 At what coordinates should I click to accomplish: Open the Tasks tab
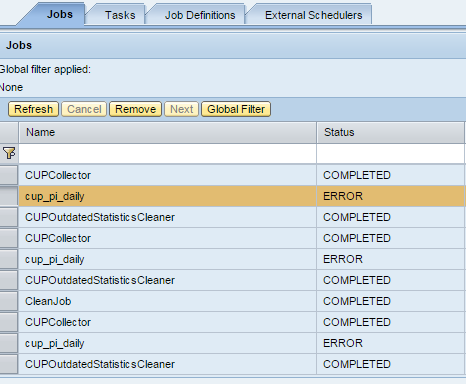[120, 15]
